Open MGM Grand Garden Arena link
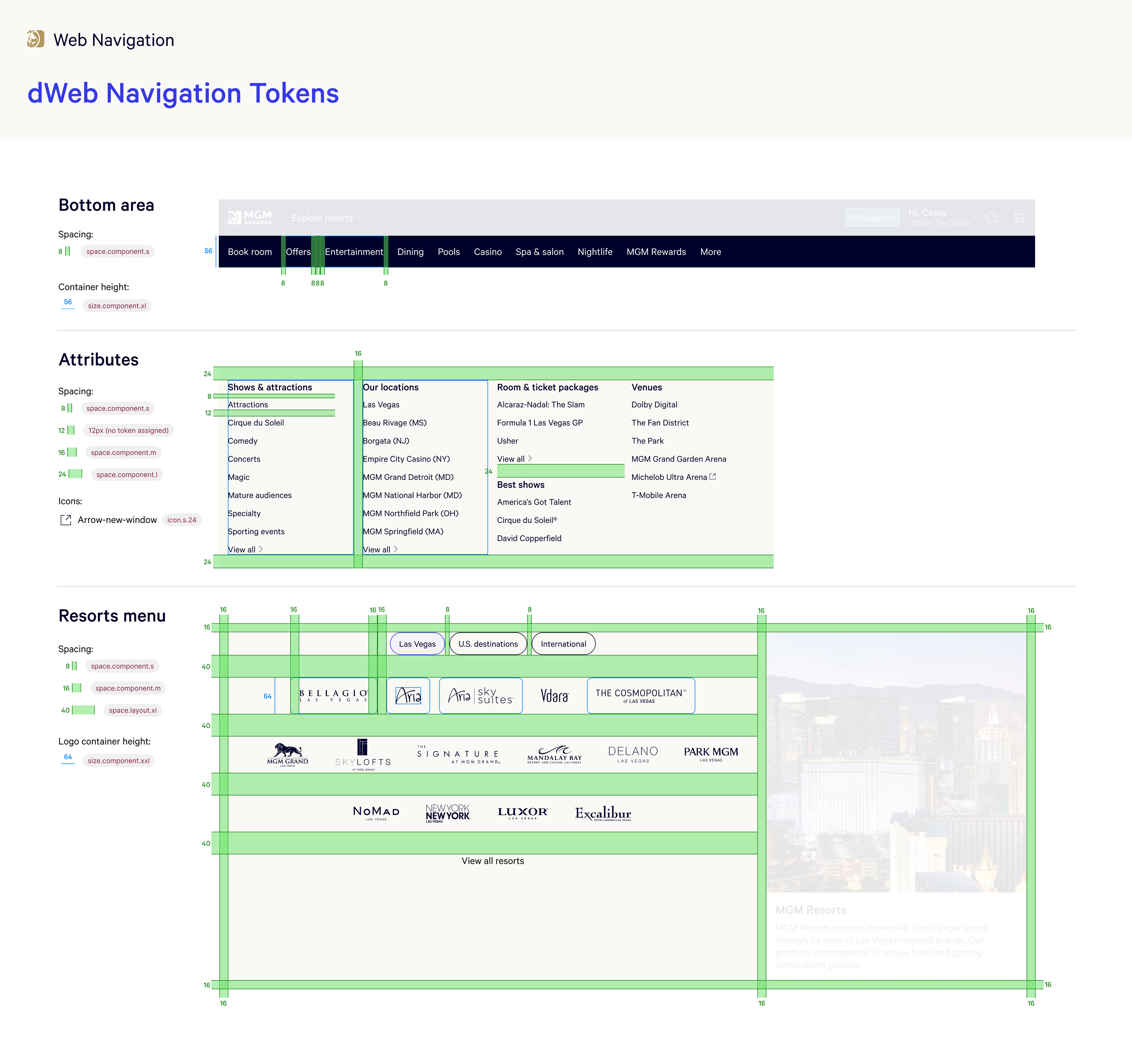Screen dimensions: 1132x1064 pyautogui.click(x=679, y=459)
